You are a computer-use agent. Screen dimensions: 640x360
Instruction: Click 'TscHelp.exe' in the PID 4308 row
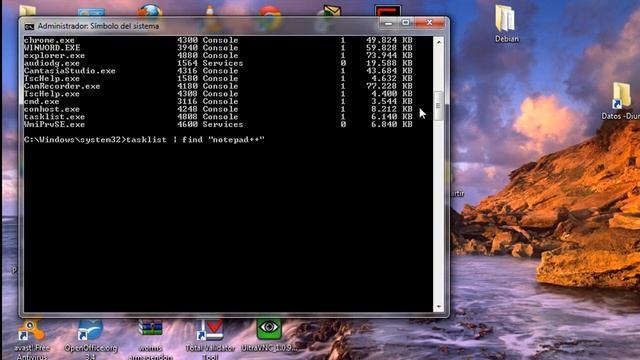pos(52,94)
